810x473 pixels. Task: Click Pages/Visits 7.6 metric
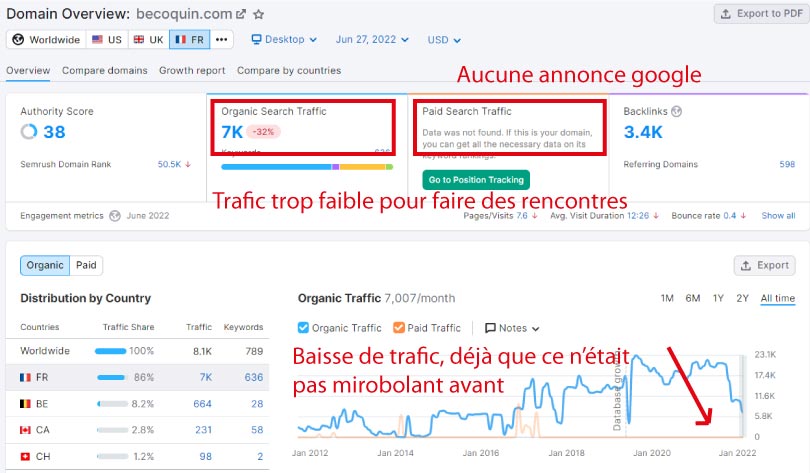(x=500, y=216)
